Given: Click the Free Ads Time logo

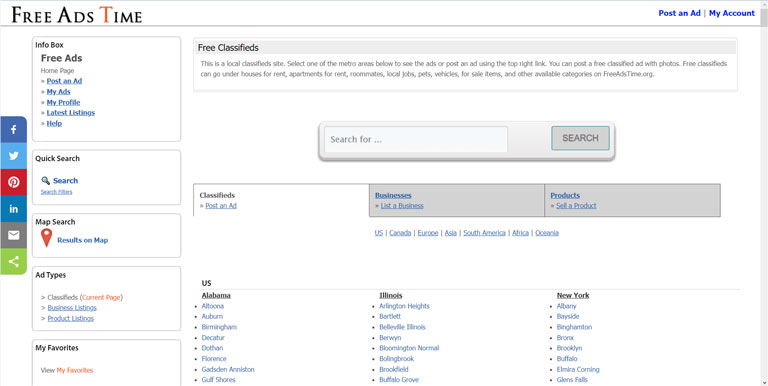Looking at the screenshot, I should tap(77, 15).
